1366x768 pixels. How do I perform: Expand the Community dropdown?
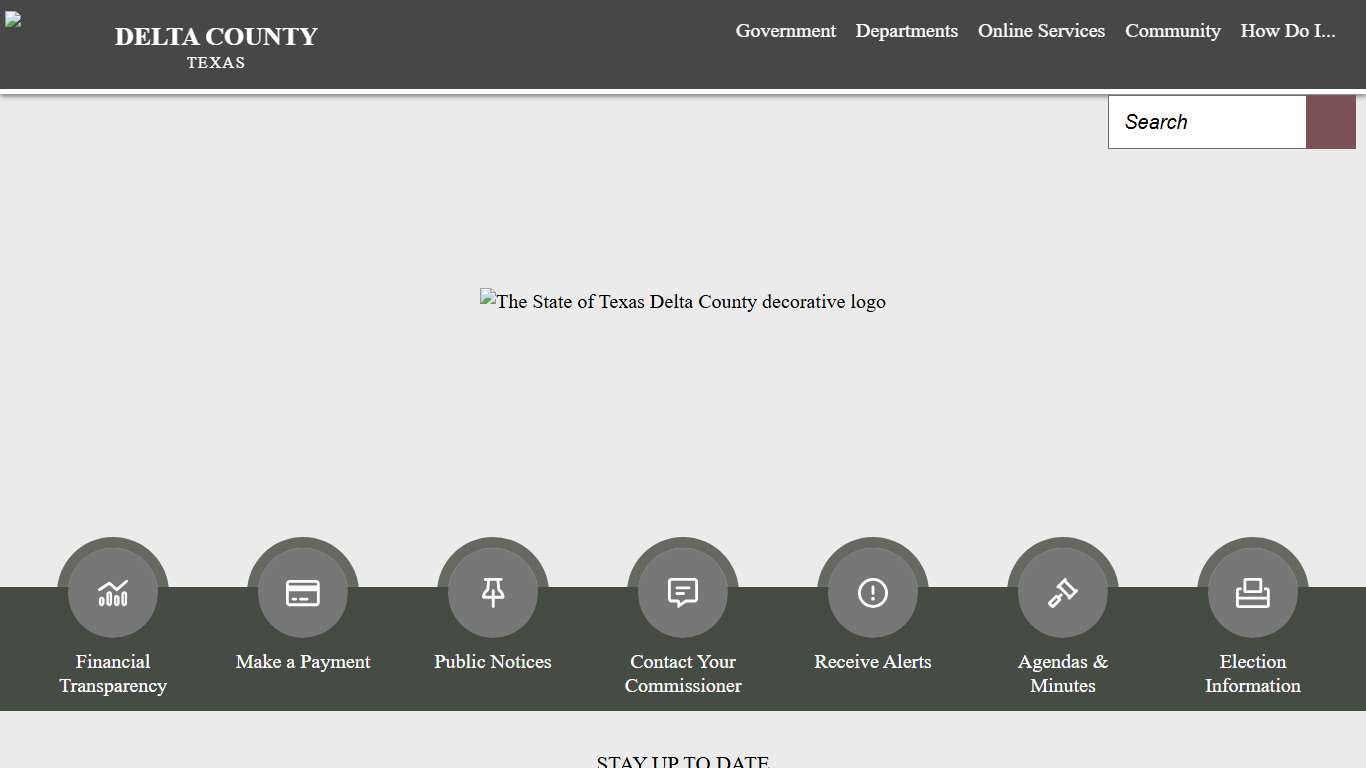click(1172, 31)
